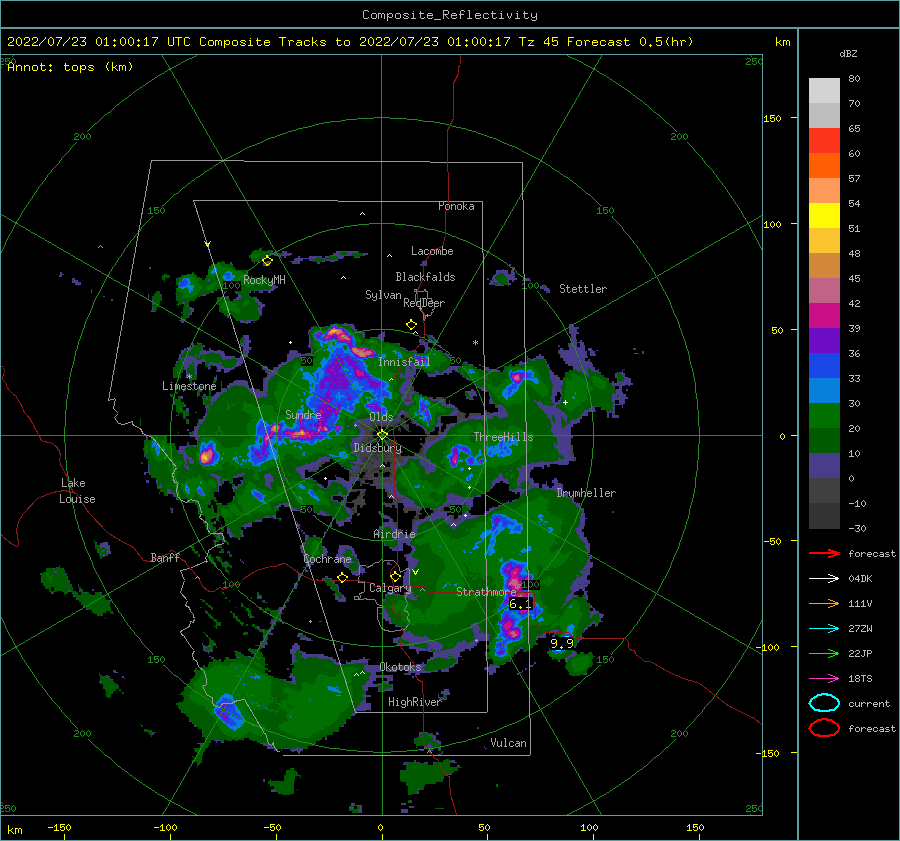Select the yellow swatch between 54 and 51 dBZ
Viewport: 900px width, 841px height.
(x=824, y=216)
